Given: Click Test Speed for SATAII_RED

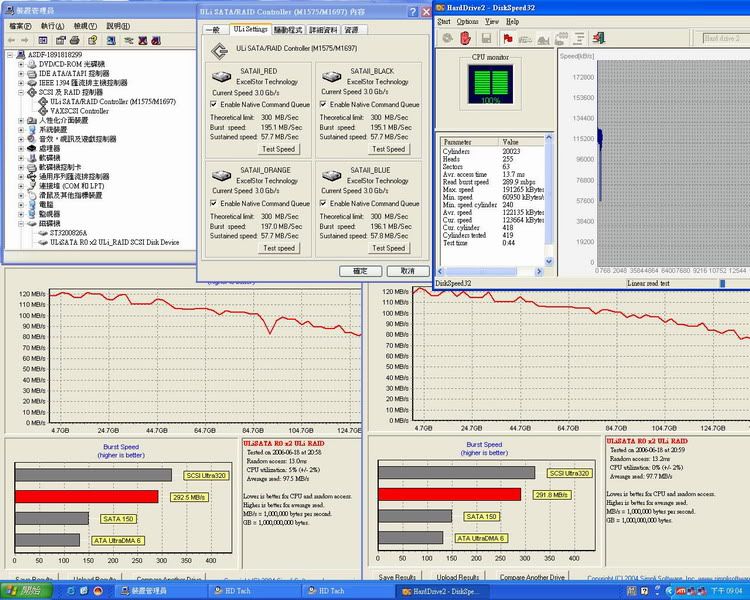Looking at the screenshot, I should tap(278, 149).
